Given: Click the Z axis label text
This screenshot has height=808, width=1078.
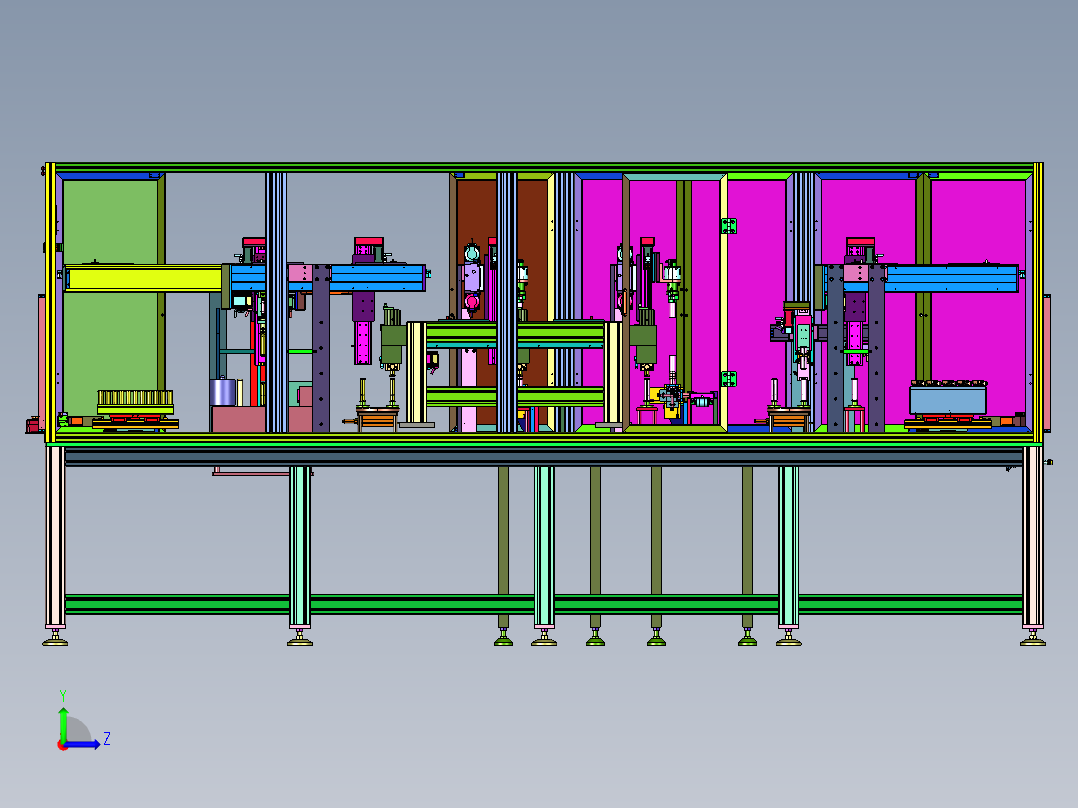Looking at the screenshot, I should tap(107, 739).
